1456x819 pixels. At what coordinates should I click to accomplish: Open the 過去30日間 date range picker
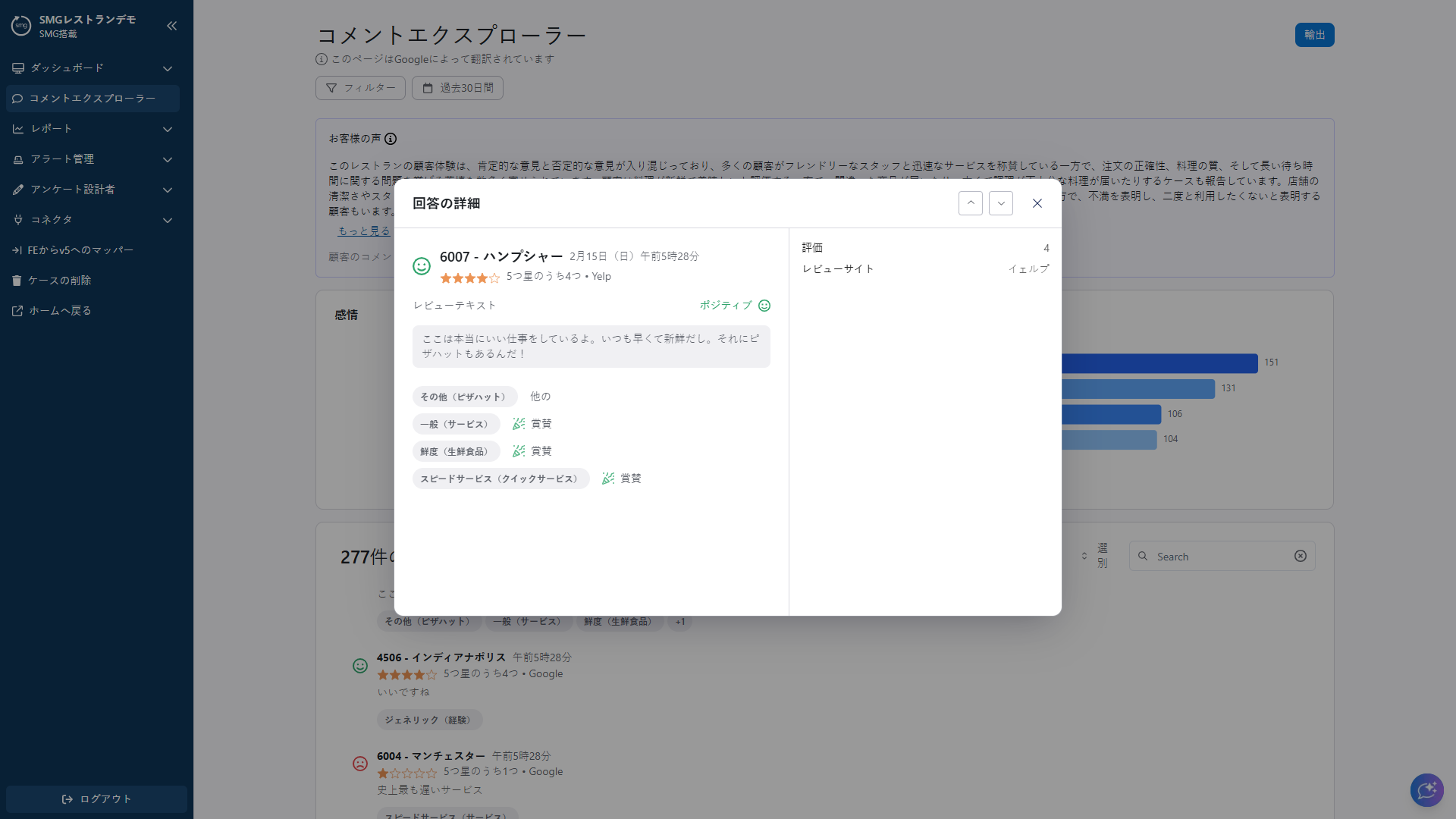457,88
